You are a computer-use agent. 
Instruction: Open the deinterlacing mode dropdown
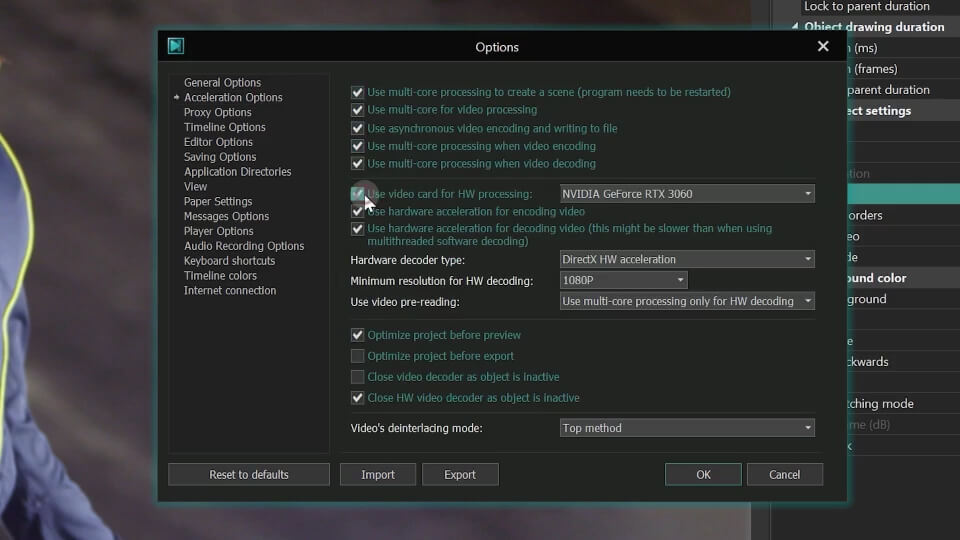(x=686, y=428)
